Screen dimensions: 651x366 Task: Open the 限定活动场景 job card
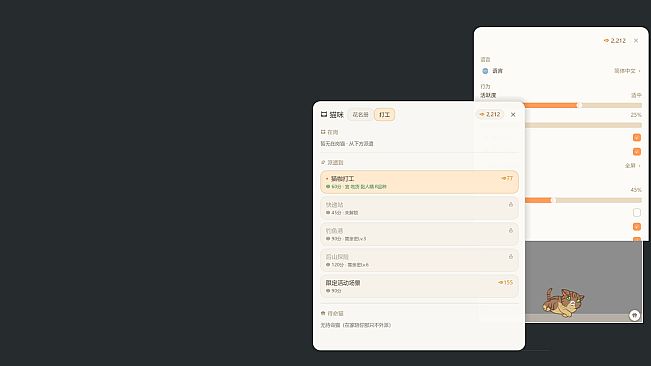pos(419,286)
